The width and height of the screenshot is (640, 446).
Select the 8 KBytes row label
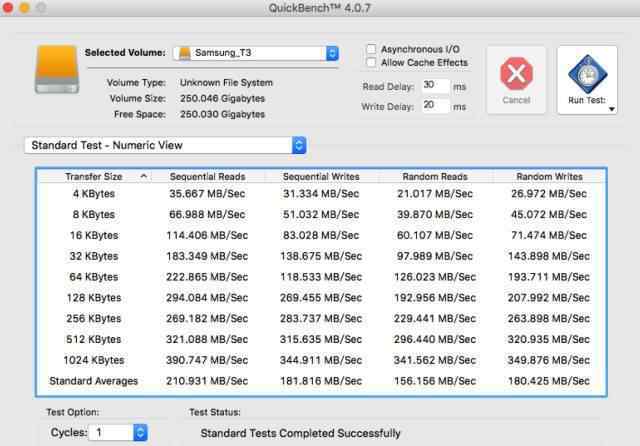click(x=94, y=214)
